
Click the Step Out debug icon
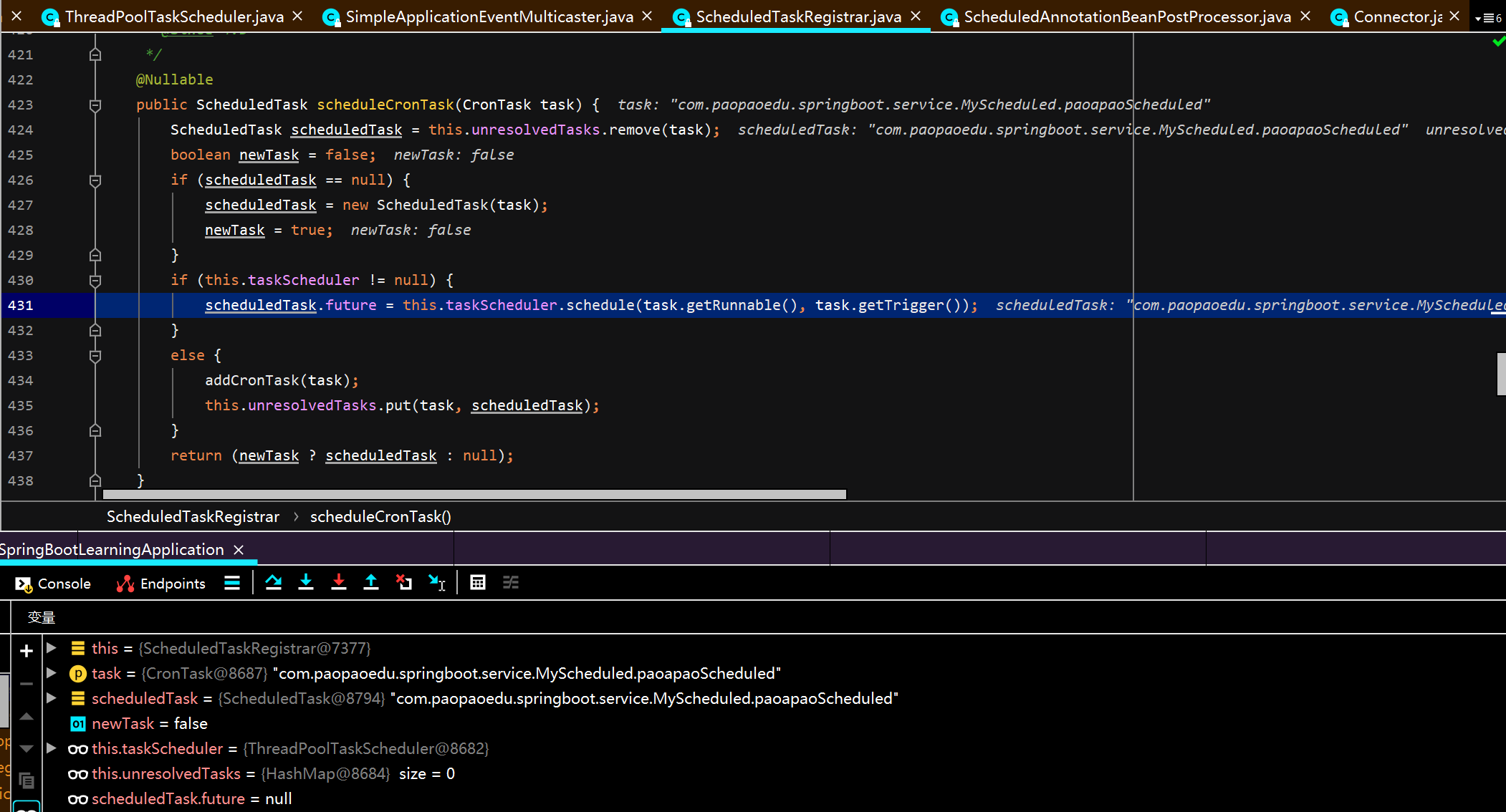point(371,583)
